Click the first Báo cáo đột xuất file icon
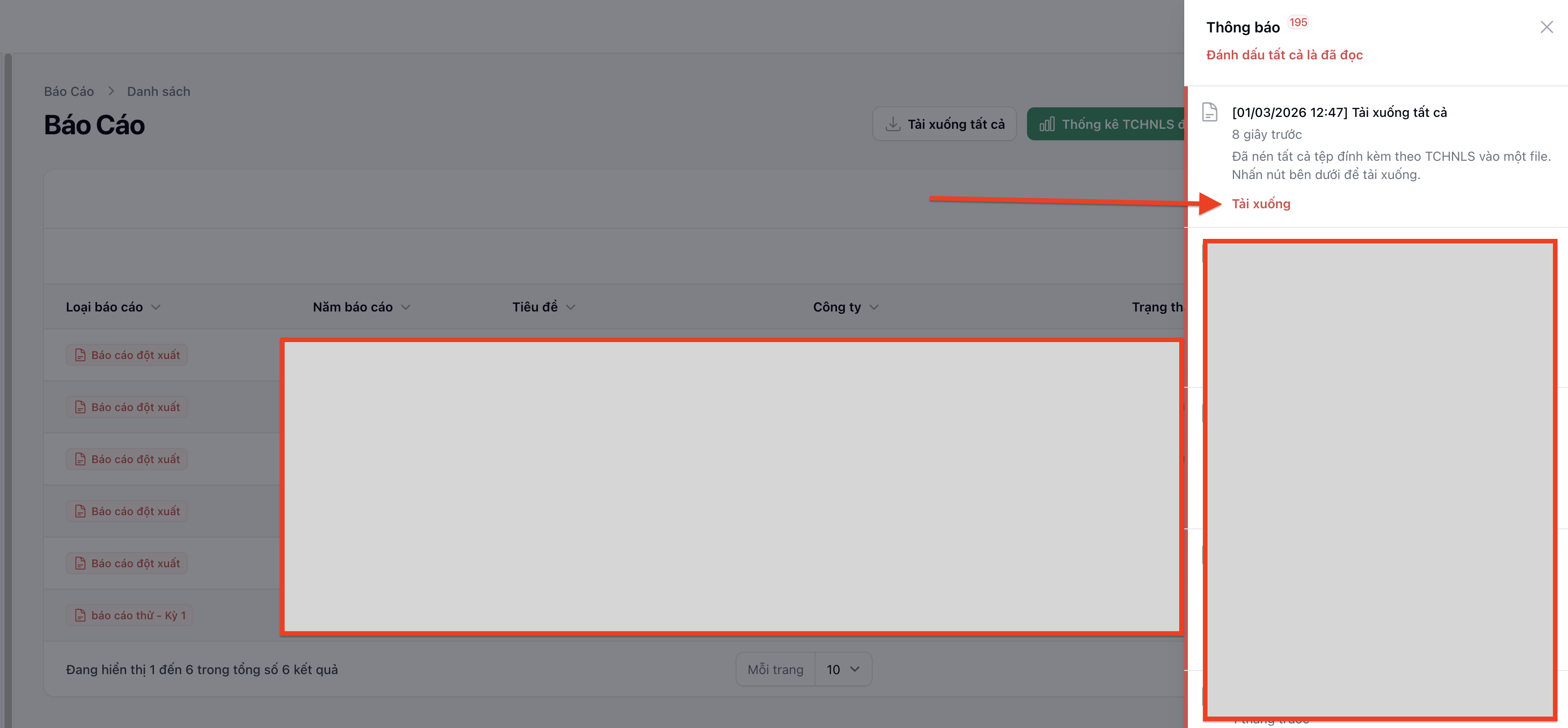Viewport: 1568px width, 728px height. [x=80, y=355]
